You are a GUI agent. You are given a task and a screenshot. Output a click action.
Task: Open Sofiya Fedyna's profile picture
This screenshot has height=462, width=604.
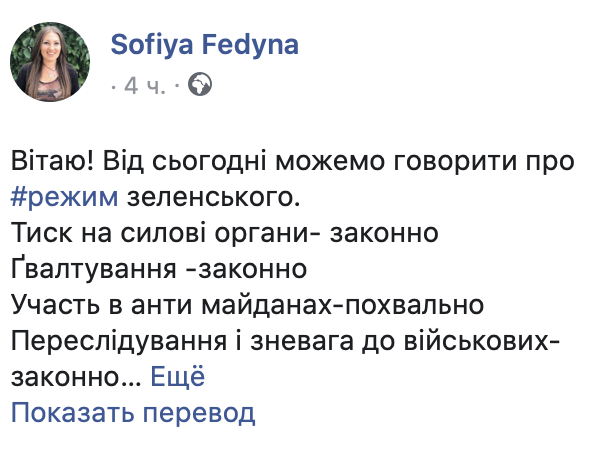(x=50, y=62)
